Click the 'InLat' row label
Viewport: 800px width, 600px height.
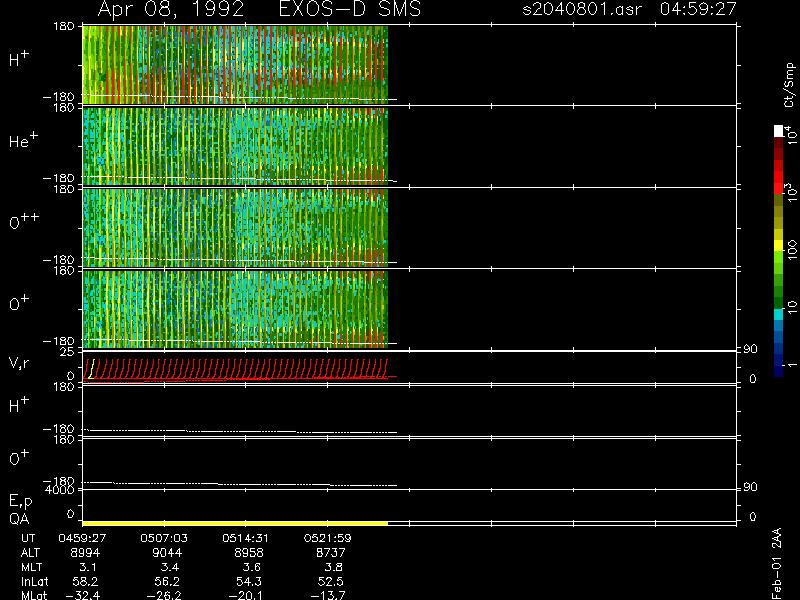point(35,581)
